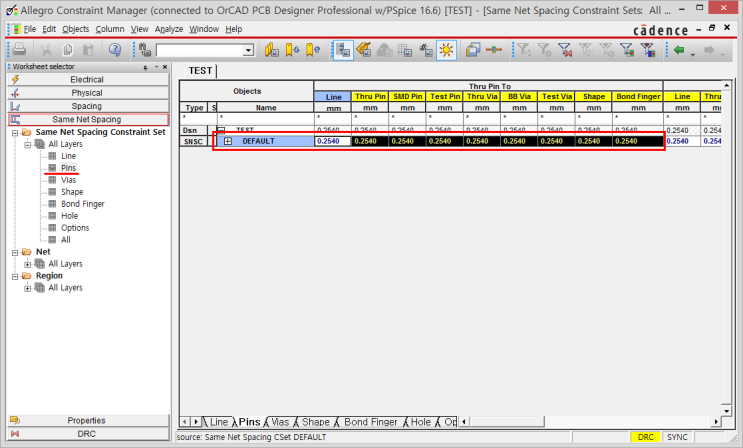Screen dimensions: 743x448
Task: Click the yellow DRC status indicator
Action: click(x=645, y=437)
